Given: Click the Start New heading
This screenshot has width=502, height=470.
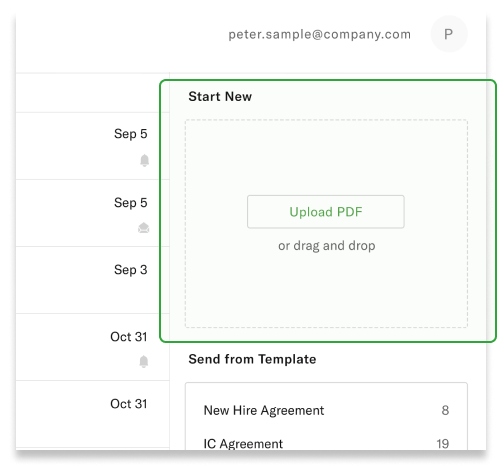Looking at the screenshot, I should click(220, 96).
